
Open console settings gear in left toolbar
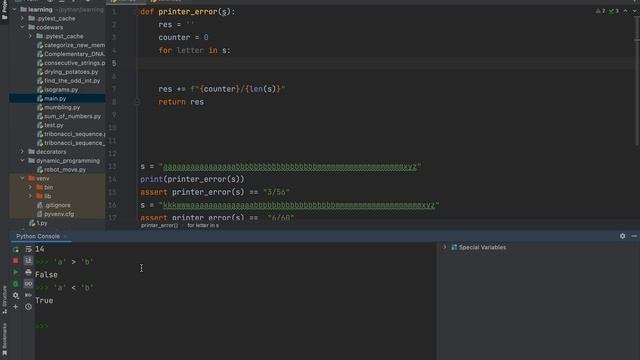point(16,295)
